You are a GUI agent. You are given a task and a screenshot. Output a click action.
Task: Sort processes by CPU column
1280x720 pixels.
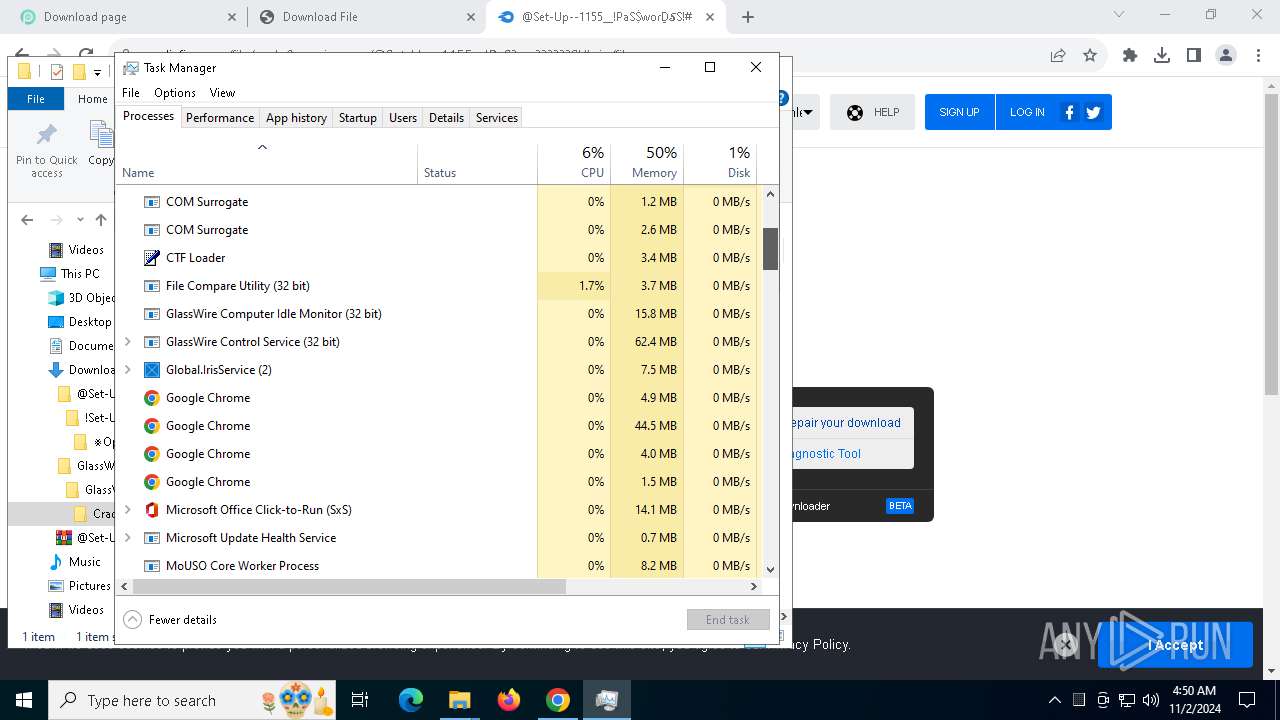pyautogui.click(x=574, y=163)
